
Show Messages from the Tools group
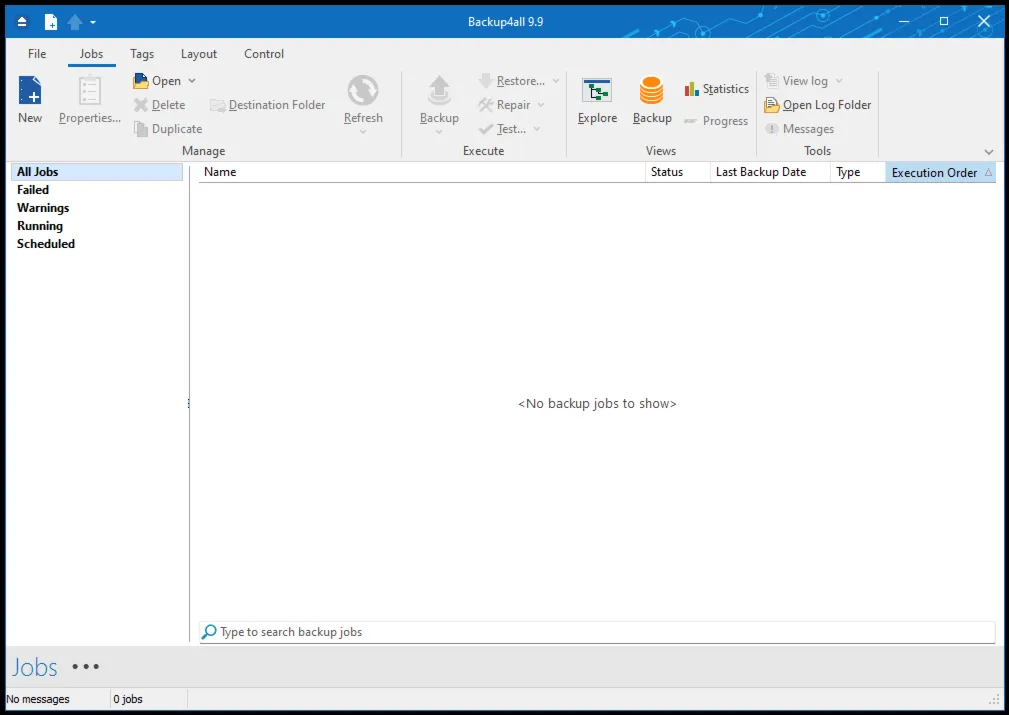(x=799, y=129)
